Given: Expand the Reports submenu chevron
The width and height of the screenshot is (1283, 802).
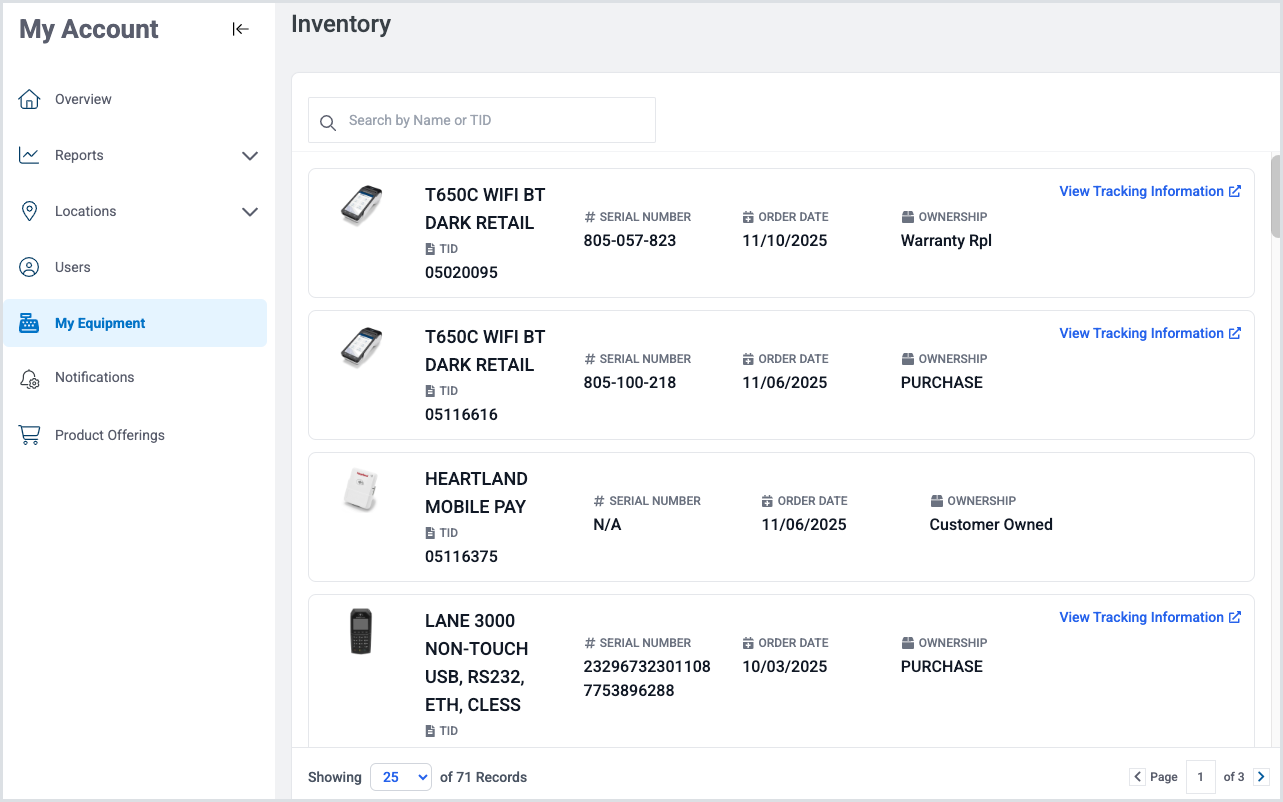Looking at the screenshot, I should (x=250, y=156).
